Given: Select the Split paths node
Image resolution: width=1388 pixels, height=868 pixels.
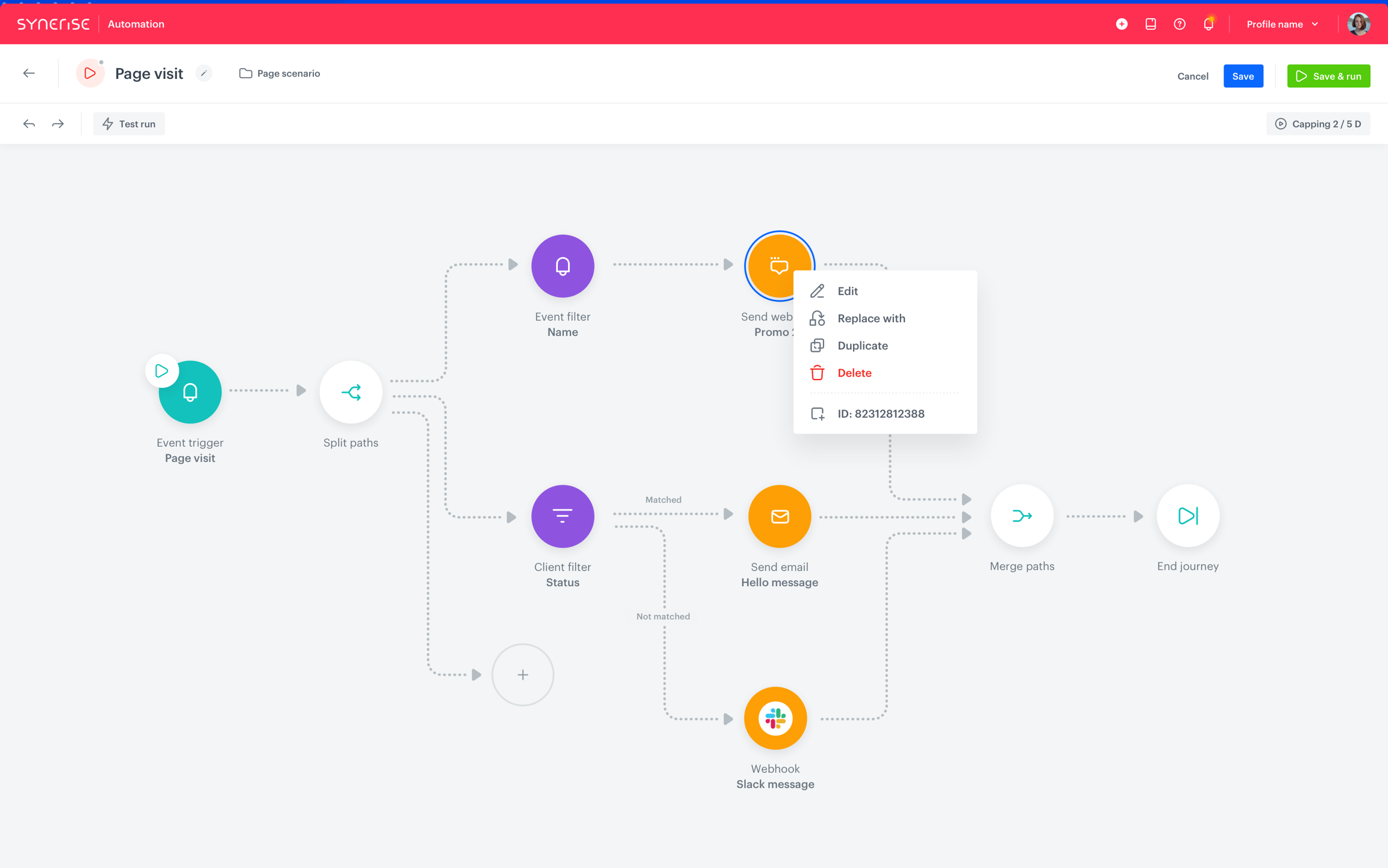Looking at the screenshot, I should click(351, 392).
